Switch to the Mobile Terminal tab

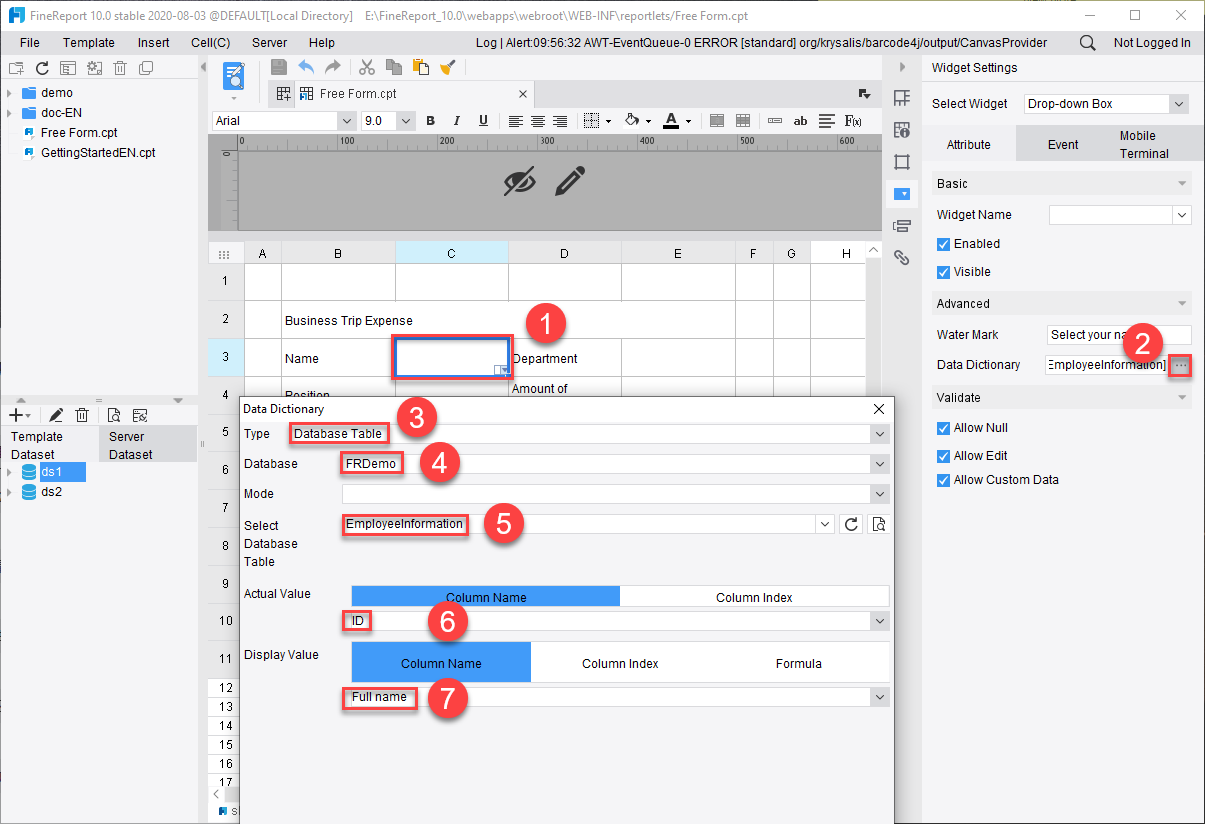coord(1144,144)
